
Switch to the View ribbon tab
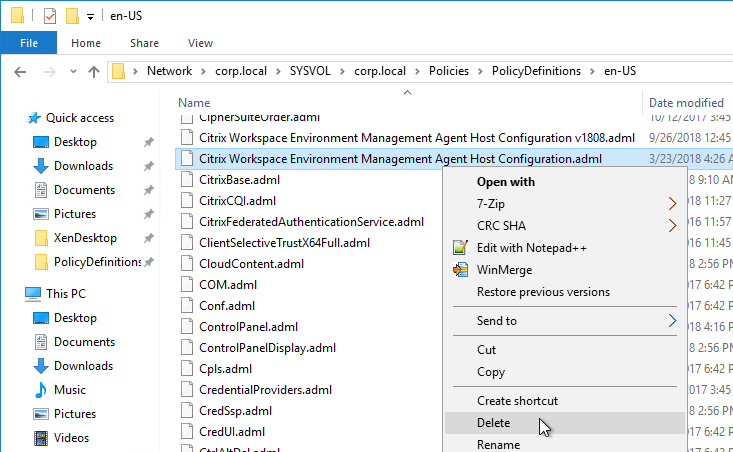point(200,43)
